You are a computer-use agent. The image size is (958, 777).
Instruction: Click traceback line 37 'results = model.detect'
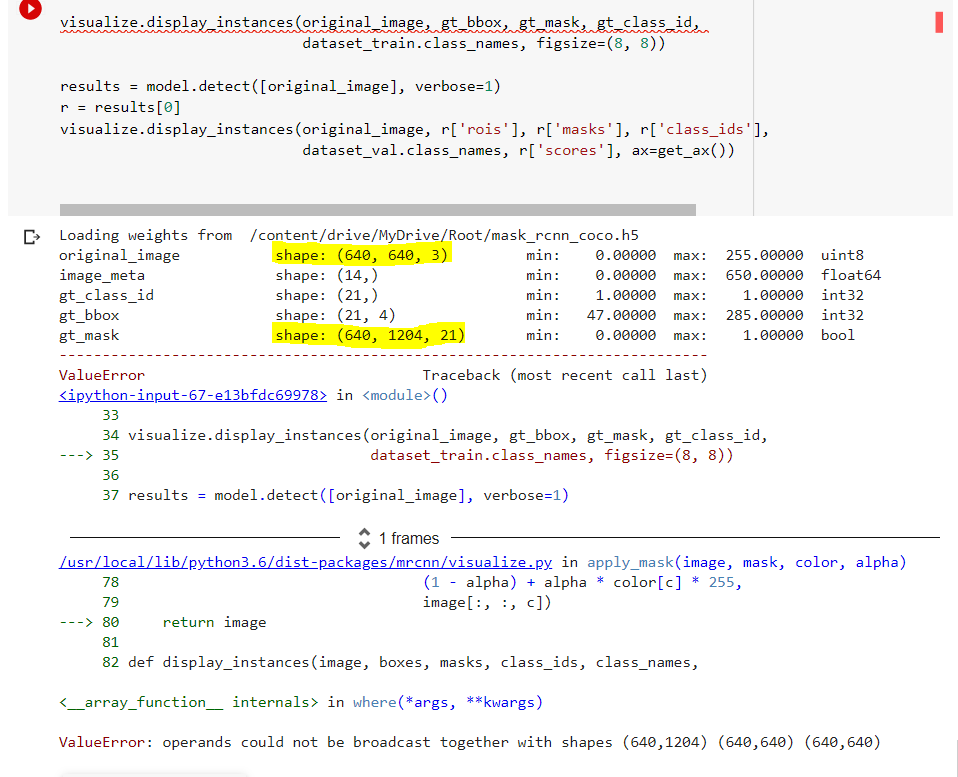pos(335,495)
